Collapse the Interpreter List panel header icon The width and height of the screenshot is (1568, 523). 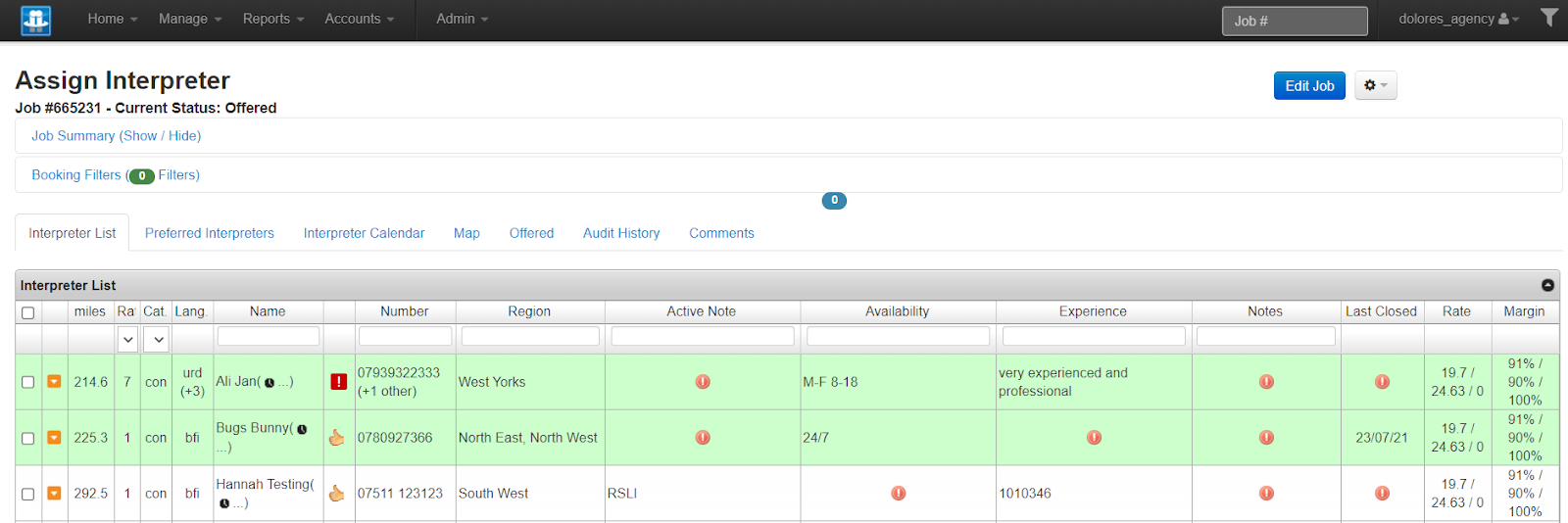(x=1547, y=285)
